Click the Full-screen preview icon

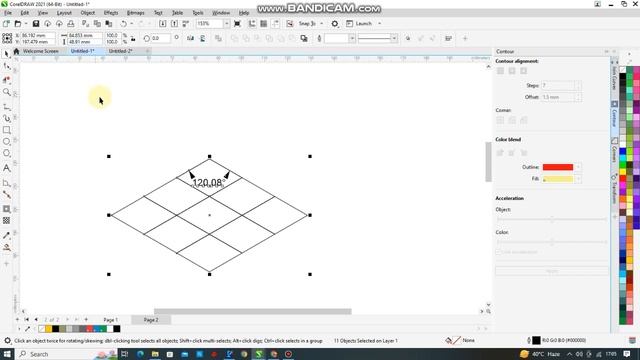tap(237, 24)
